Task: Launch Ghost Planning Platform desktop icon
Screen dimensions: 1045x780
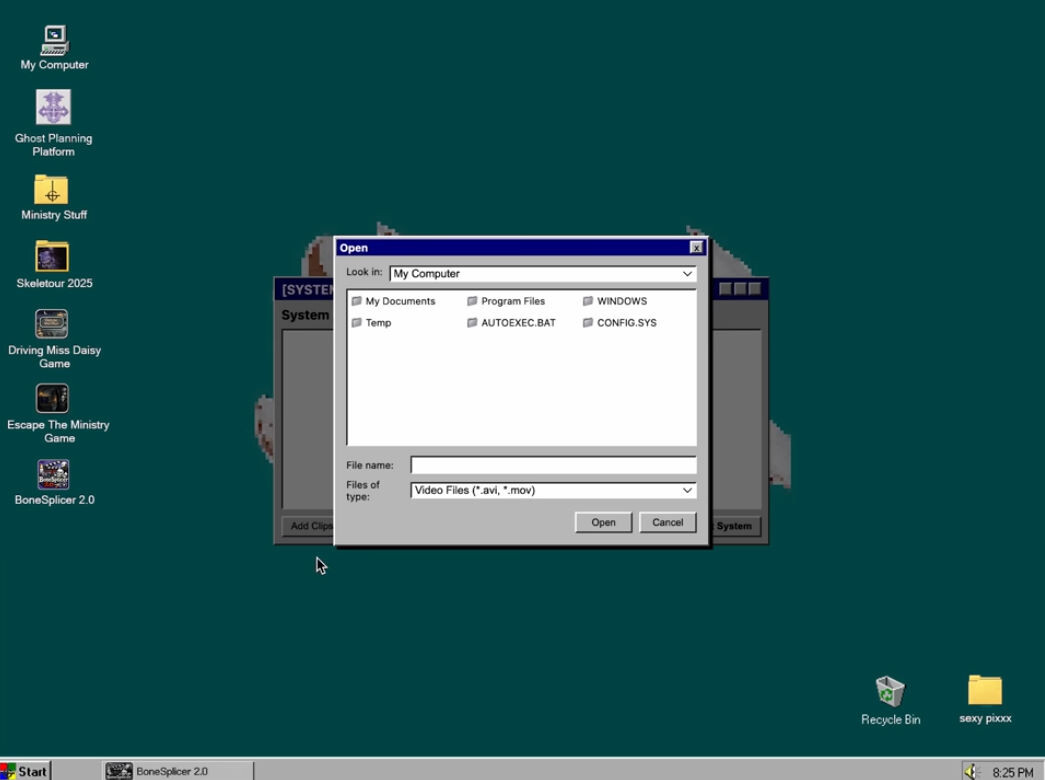Action: tap(53, 123)
